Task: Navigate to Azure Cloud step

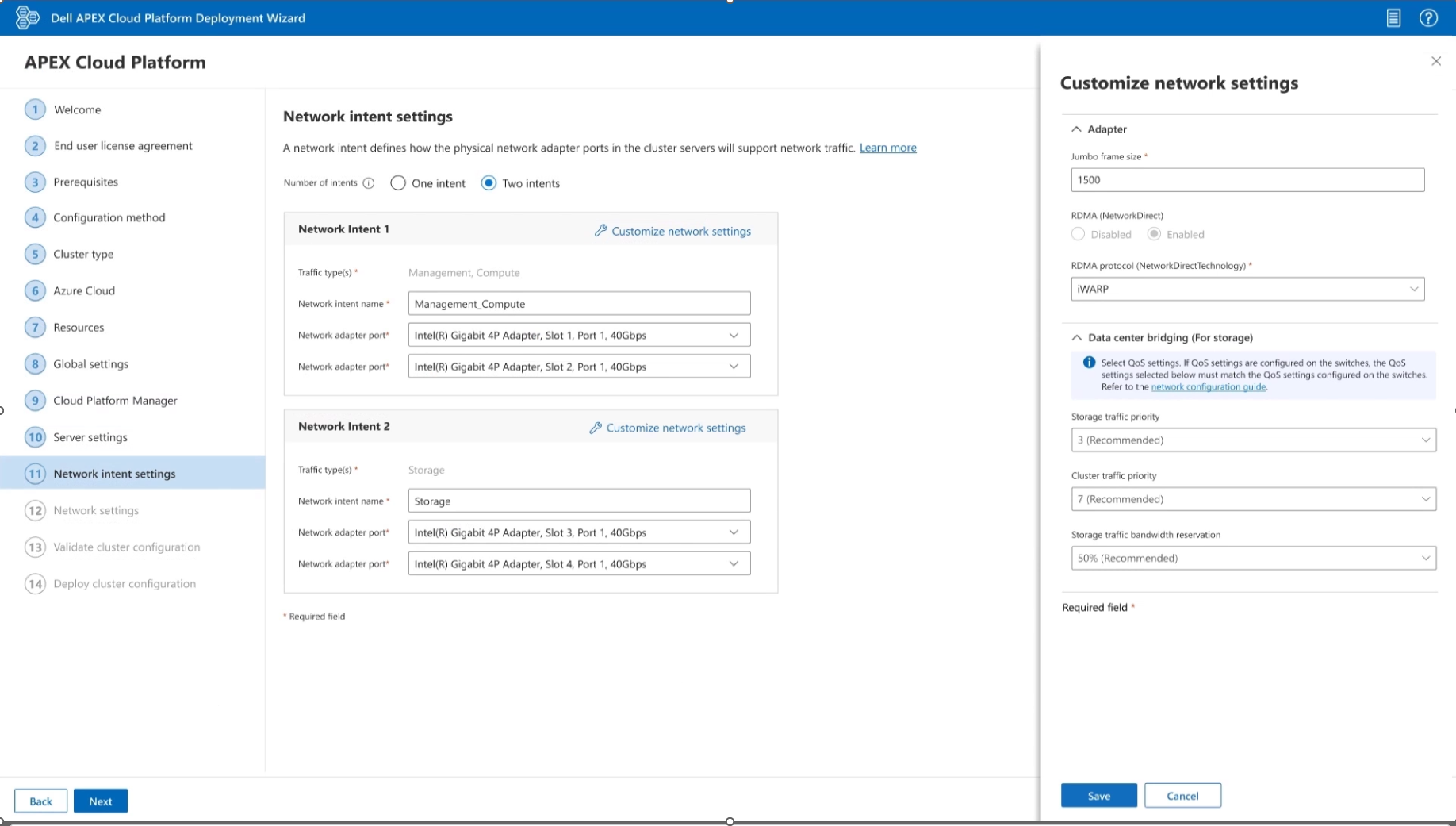Action: coord(84,290)
